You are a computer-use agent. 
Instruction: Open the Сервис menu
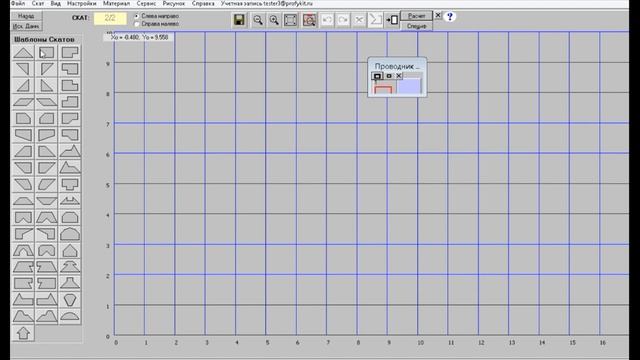tap(146, 3)
